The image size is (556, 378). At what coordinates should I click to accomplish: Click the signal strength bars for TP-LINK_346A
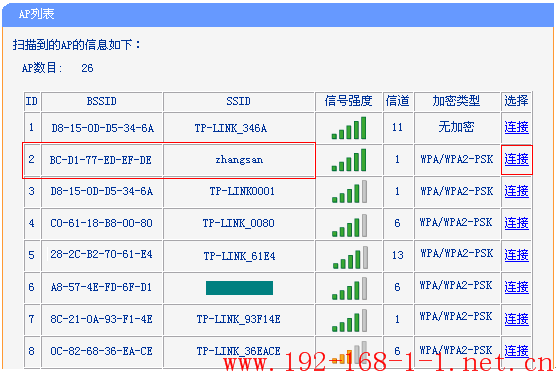click(349, 128)
